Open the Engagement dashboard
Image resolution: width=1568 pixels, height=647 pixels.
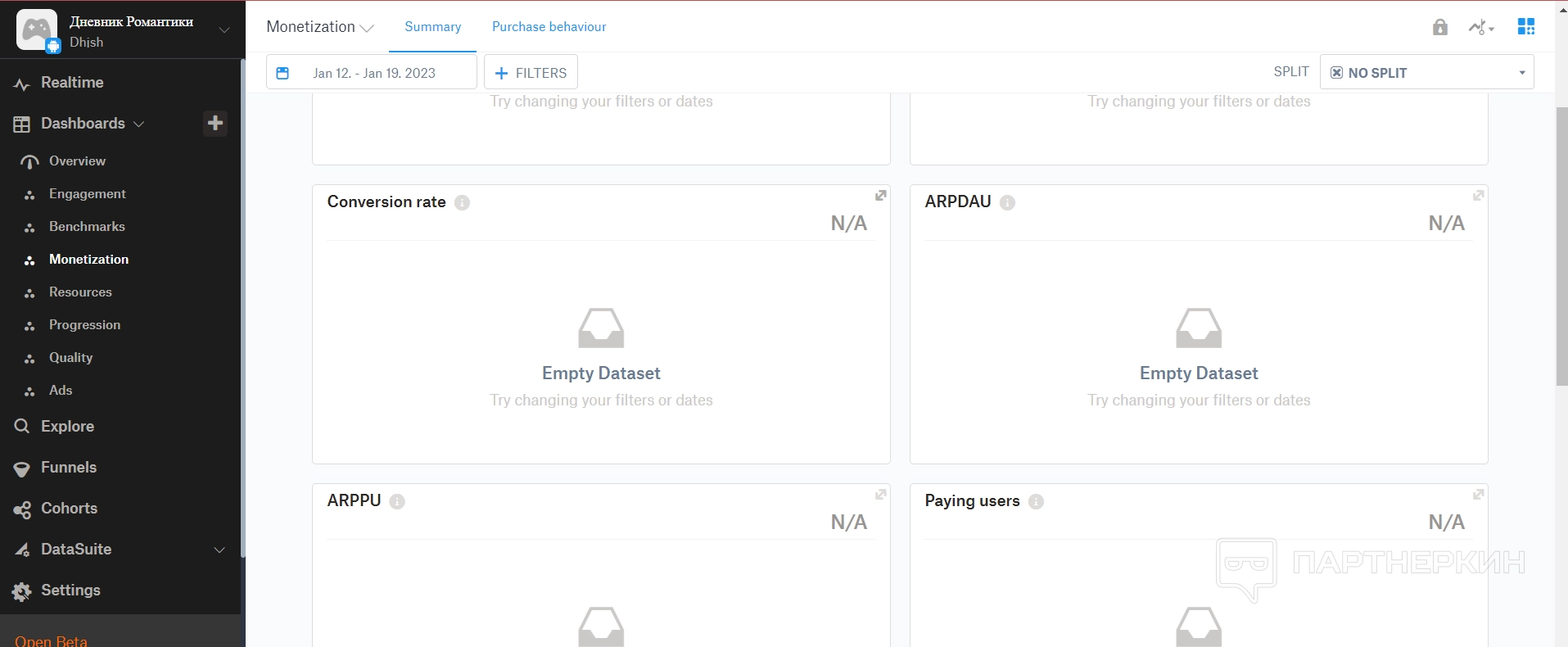point(87,194)
